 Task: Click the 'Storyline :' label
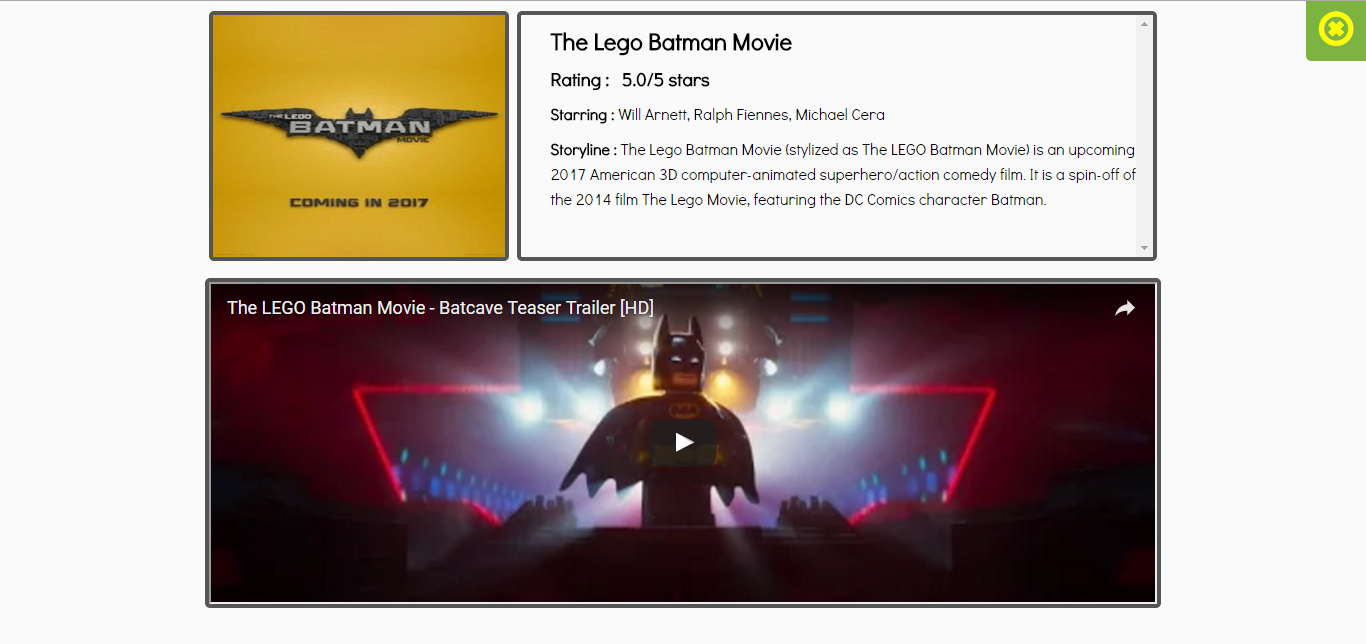(x=583, y=150)
